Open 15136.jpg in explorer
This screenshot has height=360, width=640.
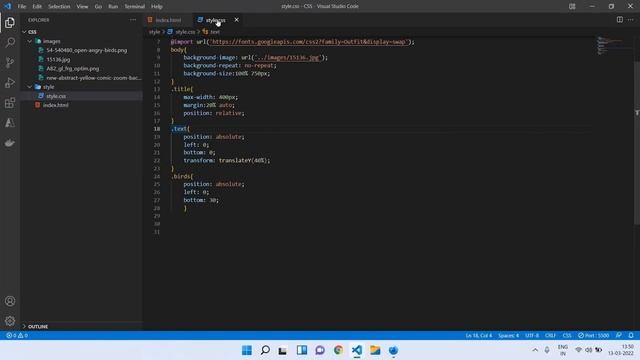pyautogui.click(x=58, y=60)
